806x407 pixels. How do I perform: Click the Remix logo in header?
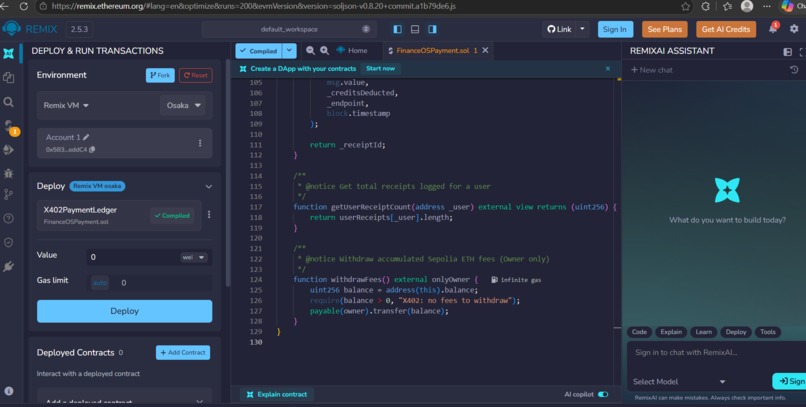tap(12, 29)
